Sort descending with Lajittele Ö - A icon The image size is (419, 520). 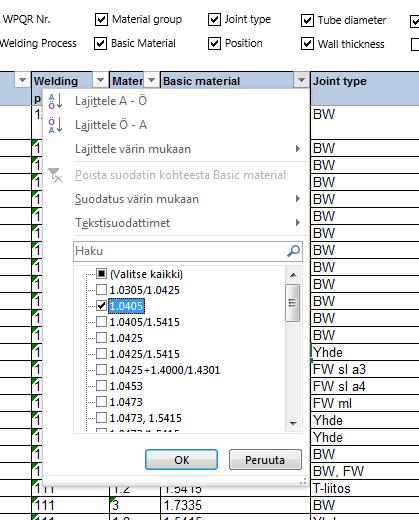click(55, 125)
